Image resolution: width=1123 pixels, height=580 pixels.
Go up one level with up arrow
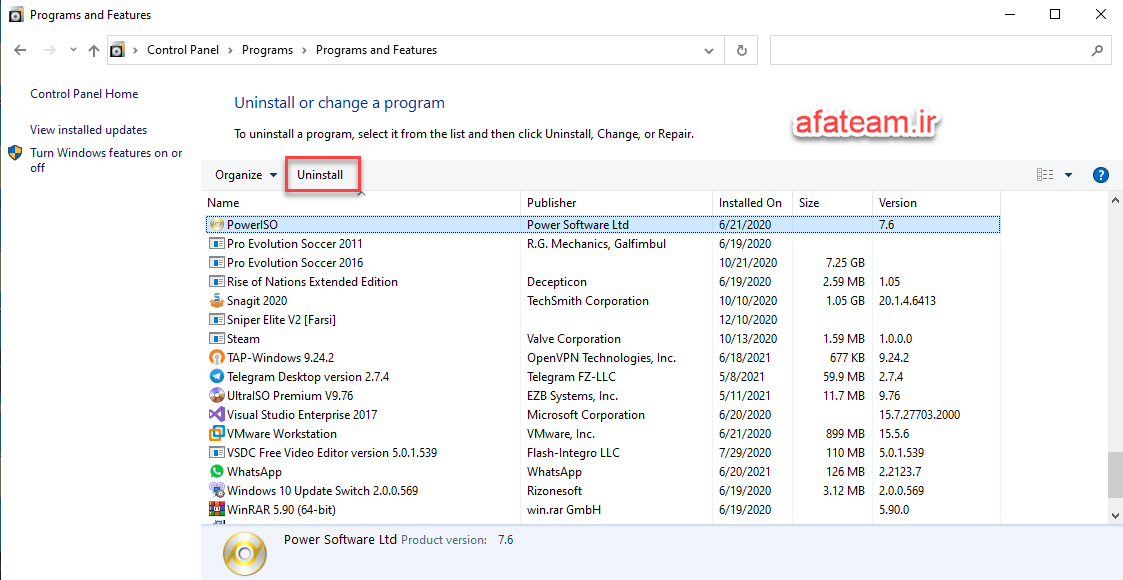pyautogui.click(x=94, y=50)
